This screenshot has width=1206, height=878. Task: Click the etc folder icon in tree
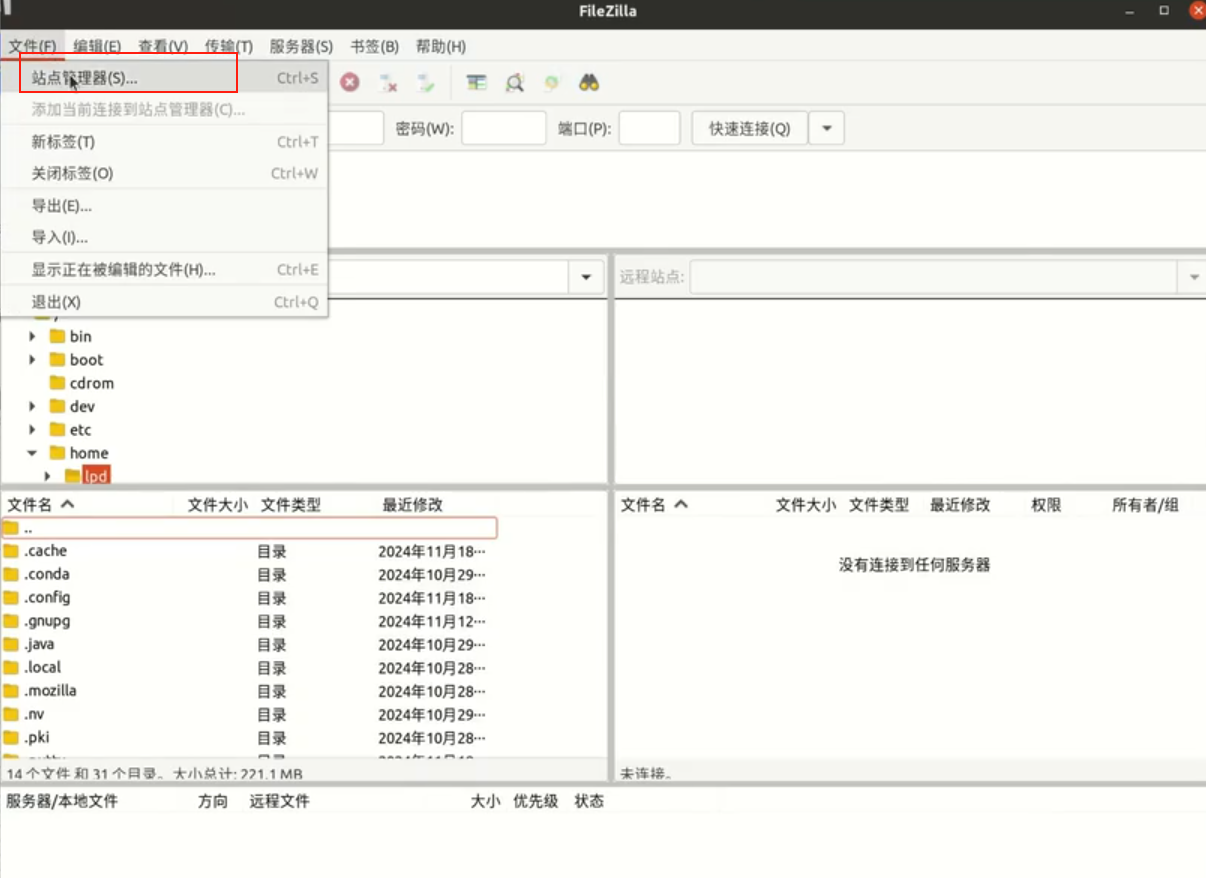(x=57, y=430)
